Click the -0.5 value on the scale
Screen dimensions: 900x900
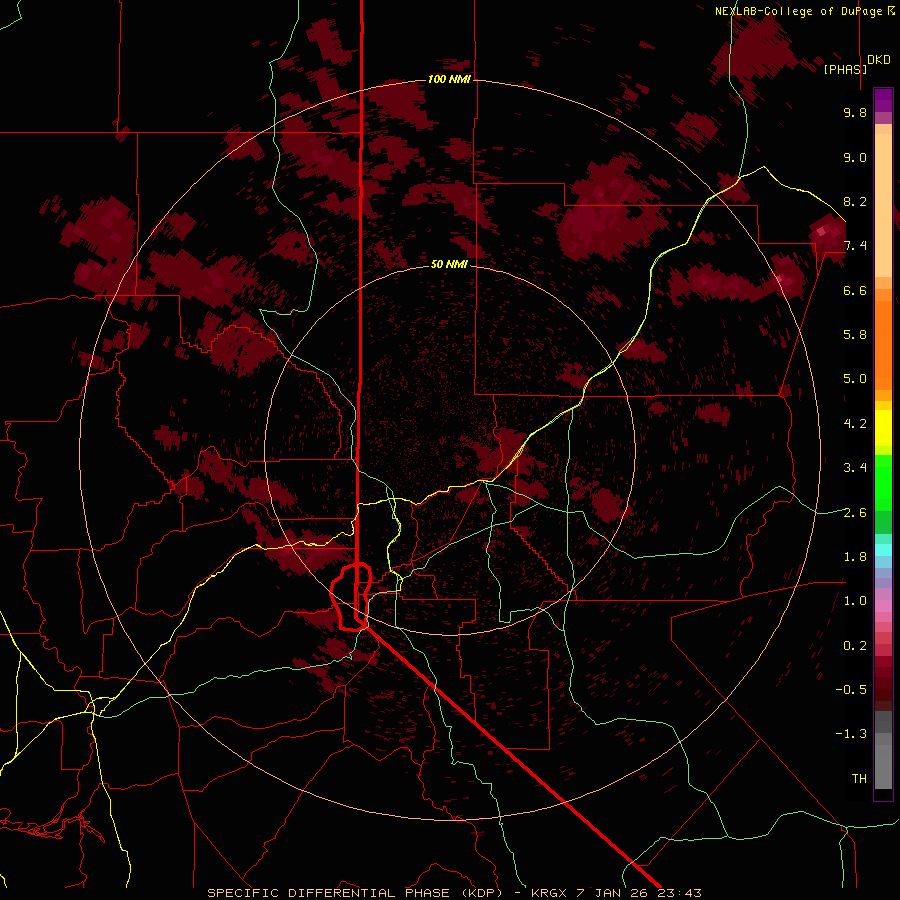pyautogui.click(x=851, y=690)
